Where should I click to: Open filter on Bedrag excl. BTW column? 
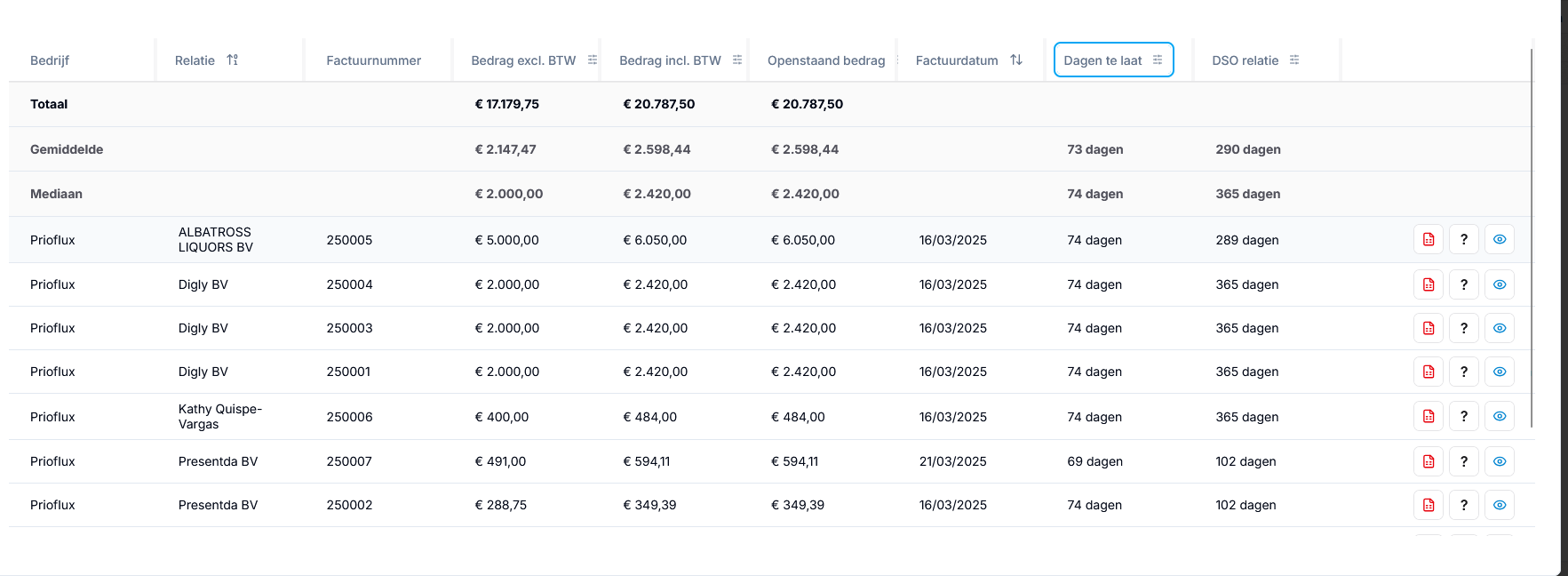pyautogui.click(x=593, y=60)
